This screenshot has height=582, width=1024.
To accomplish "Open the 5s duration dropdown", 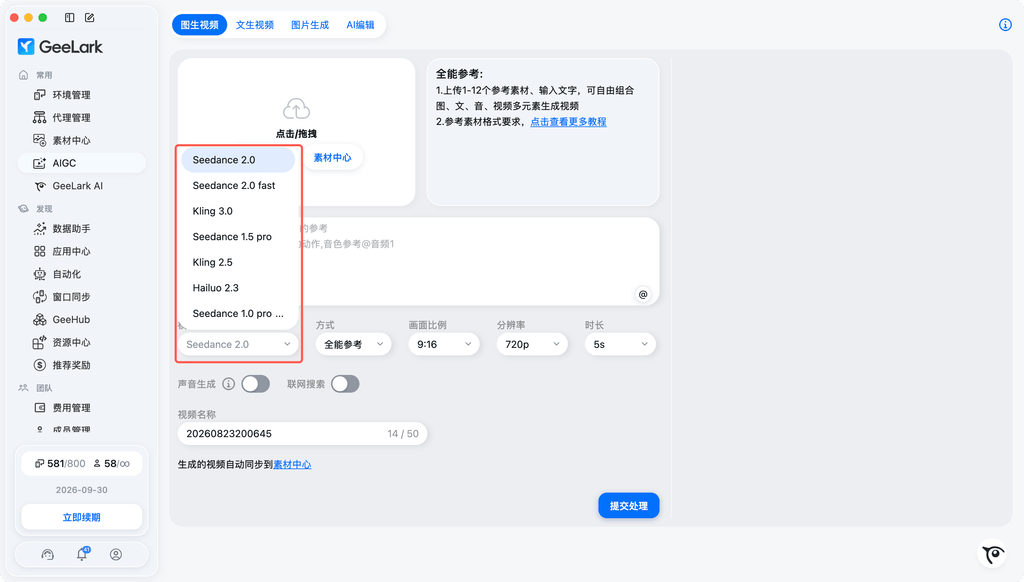I will click(620, 344).
